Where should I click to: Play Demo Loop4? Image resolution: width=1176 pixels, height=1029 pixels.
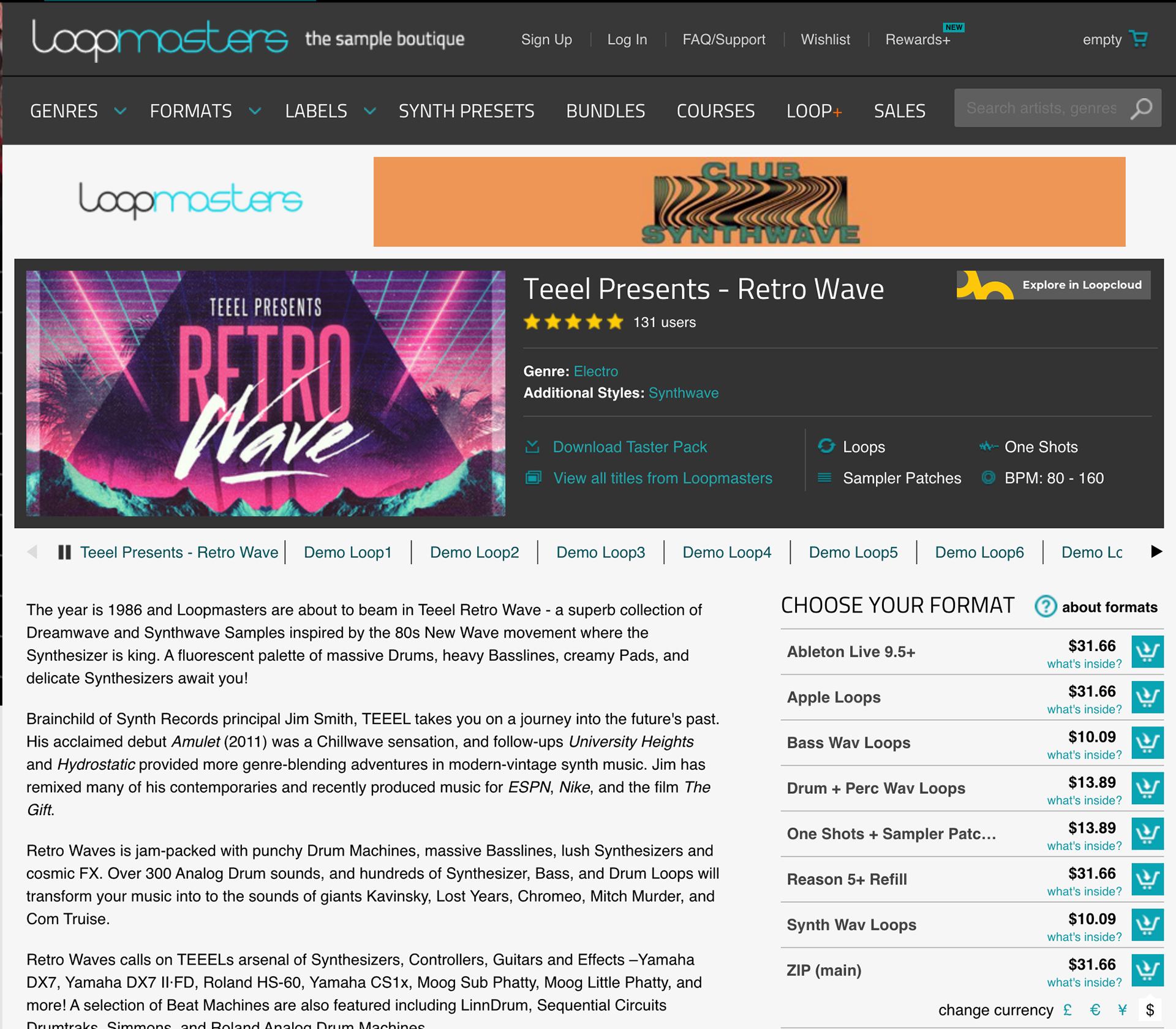[726, 552]
